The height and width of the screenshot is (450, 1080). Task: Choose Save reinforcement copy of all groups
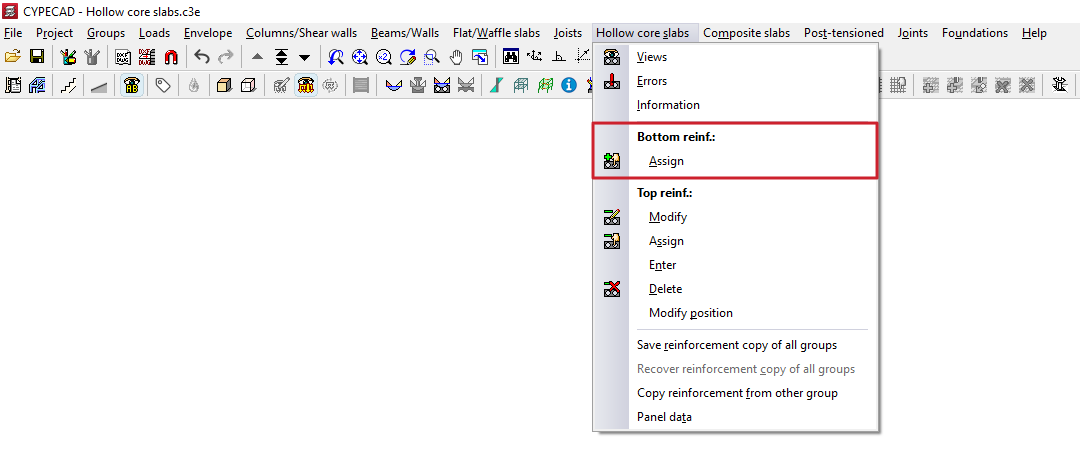tap(735, 345)
